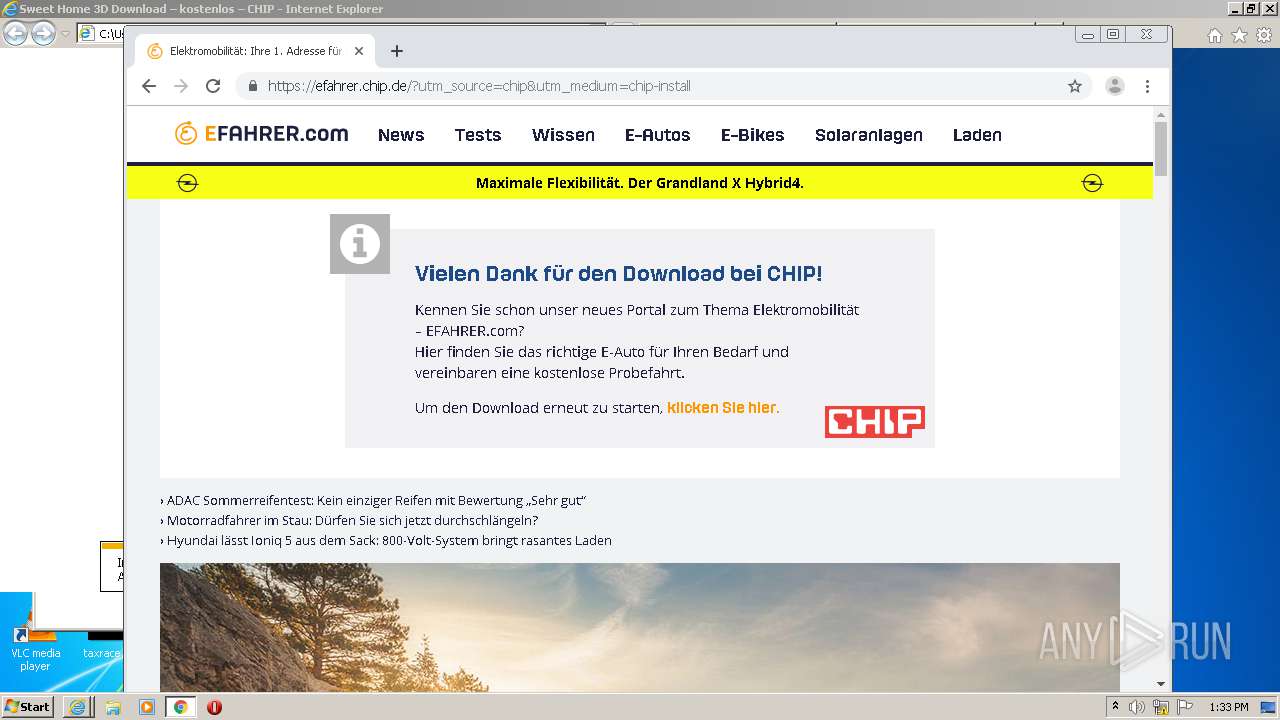Focus the Chrome address bar URL
The width and height of the screenshot is (1280, 720).
(x=479, y=86)
